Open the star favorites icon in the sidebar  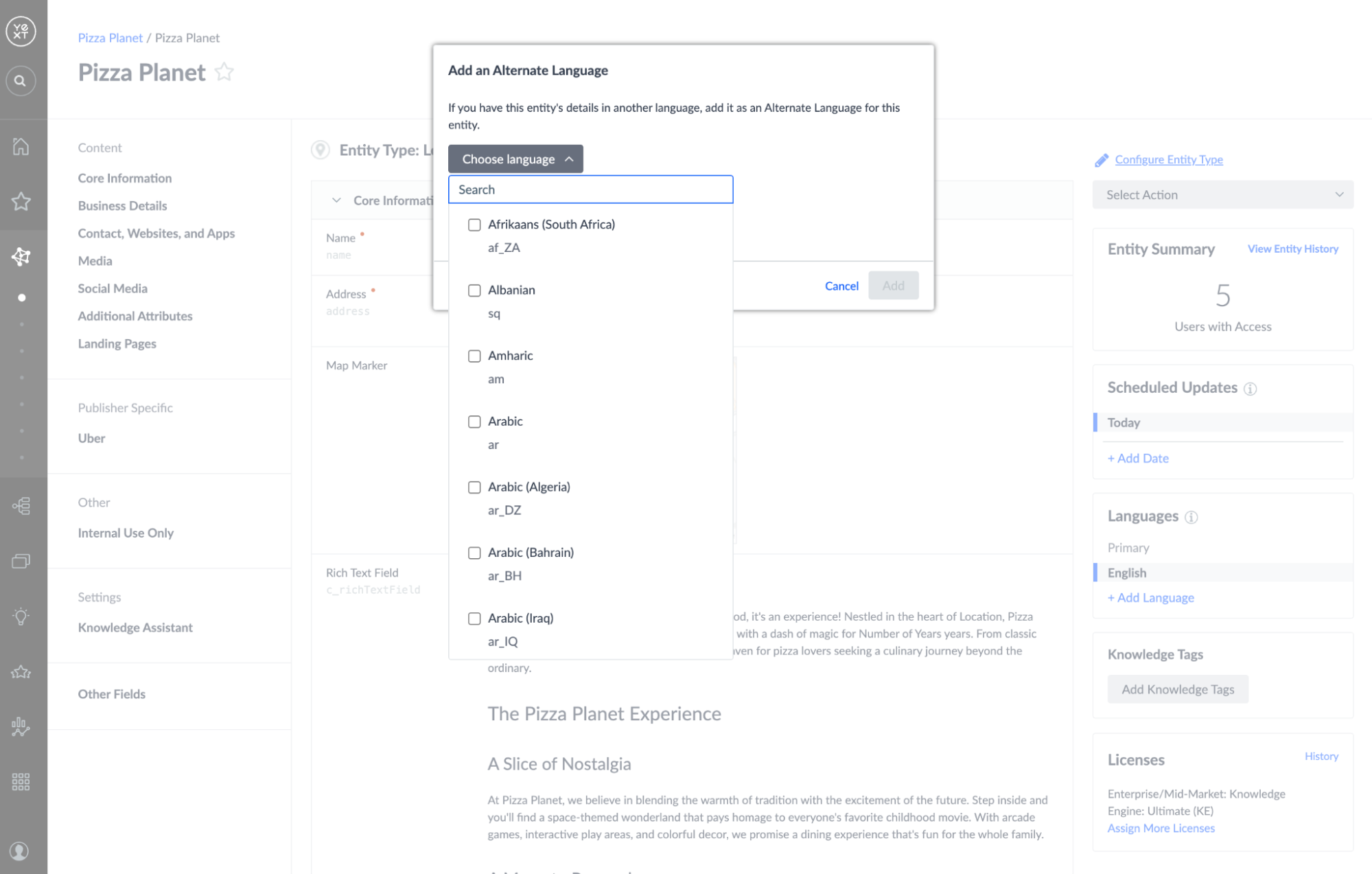coord(21,201)
